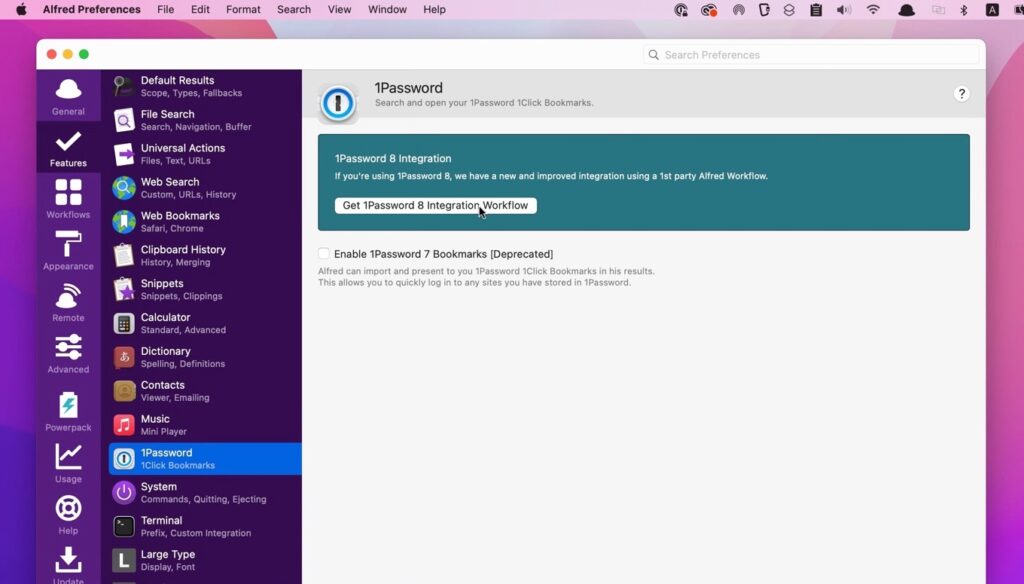Enable 1Password 7 Bookmarks checkbox
The width and height of the screenshot is (1024, 584).
[x=324, y=254]
